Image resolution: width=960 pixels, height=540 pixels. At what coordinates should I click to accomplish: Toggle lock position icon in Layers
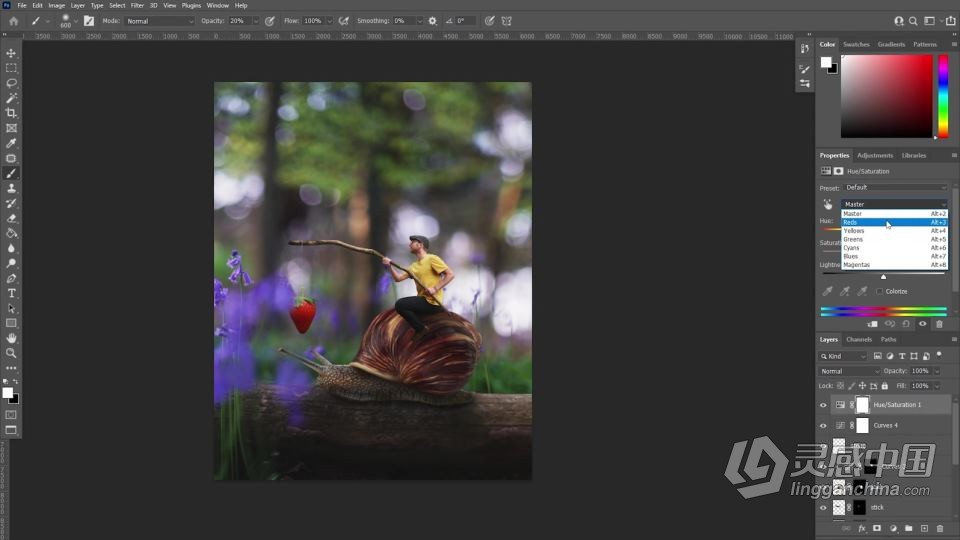862,386
